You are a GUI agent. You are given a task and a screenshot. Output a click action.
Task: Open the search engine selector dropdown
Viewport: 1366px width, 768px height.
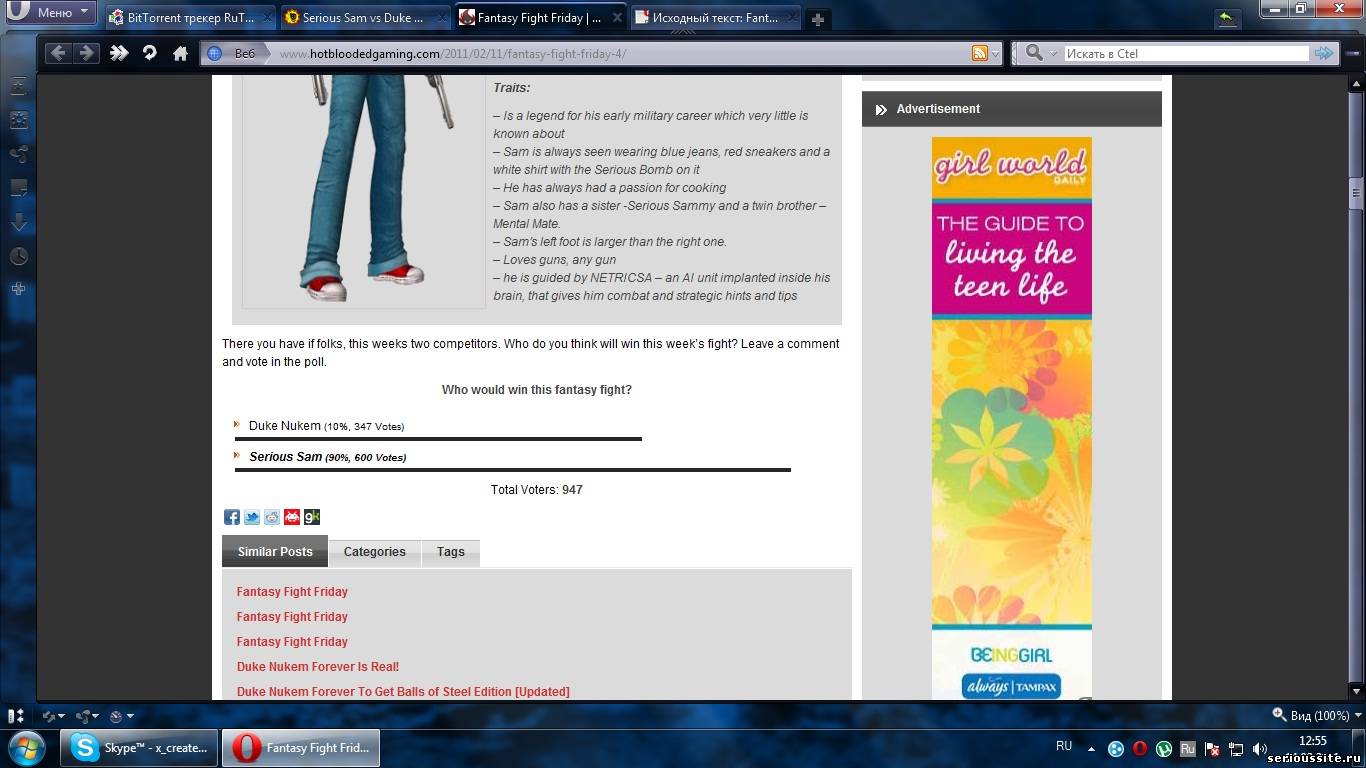pyautogui.click(x=1040, y=54)
